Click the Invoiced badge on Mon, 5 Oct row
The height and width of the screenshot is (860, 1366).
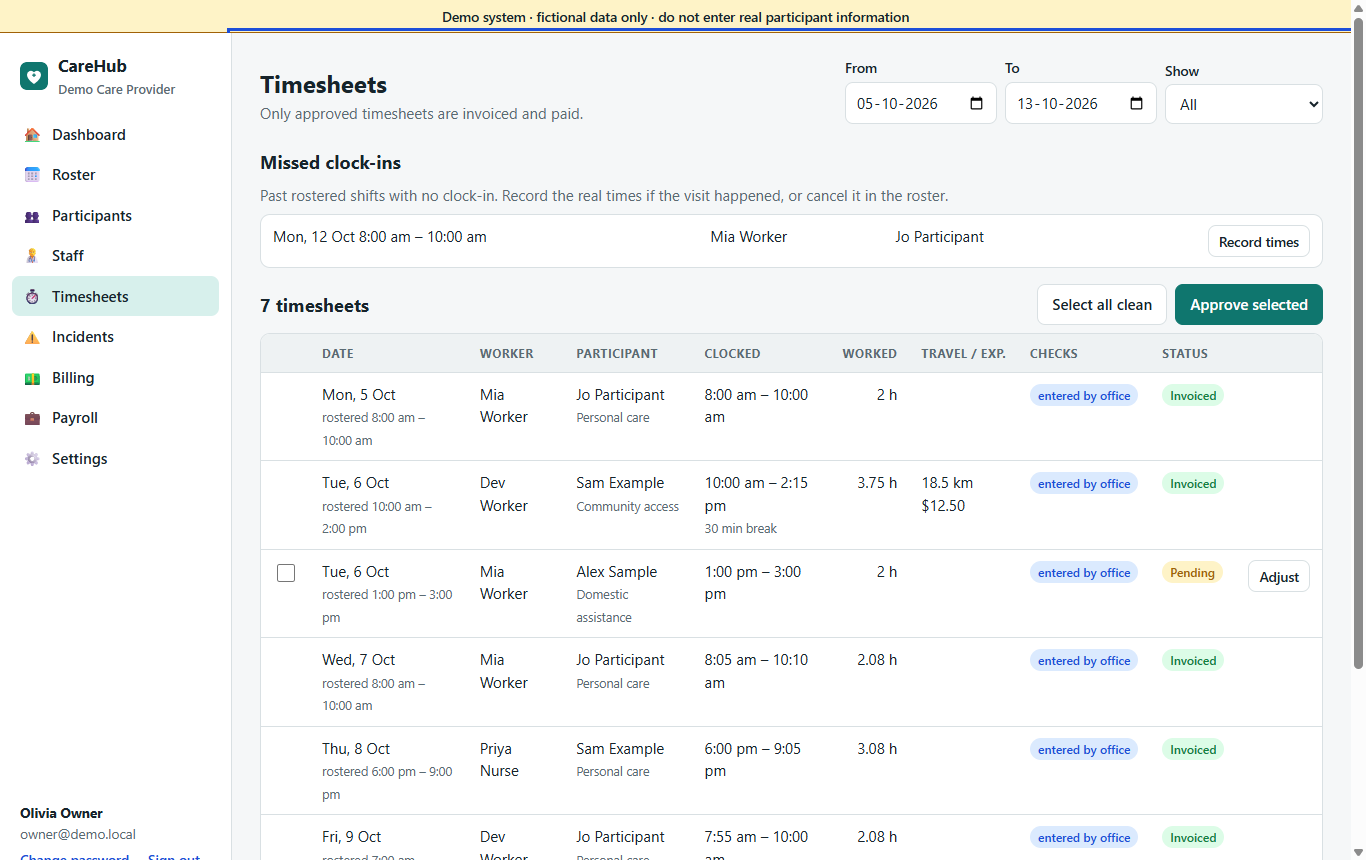tap(1193, 396)
